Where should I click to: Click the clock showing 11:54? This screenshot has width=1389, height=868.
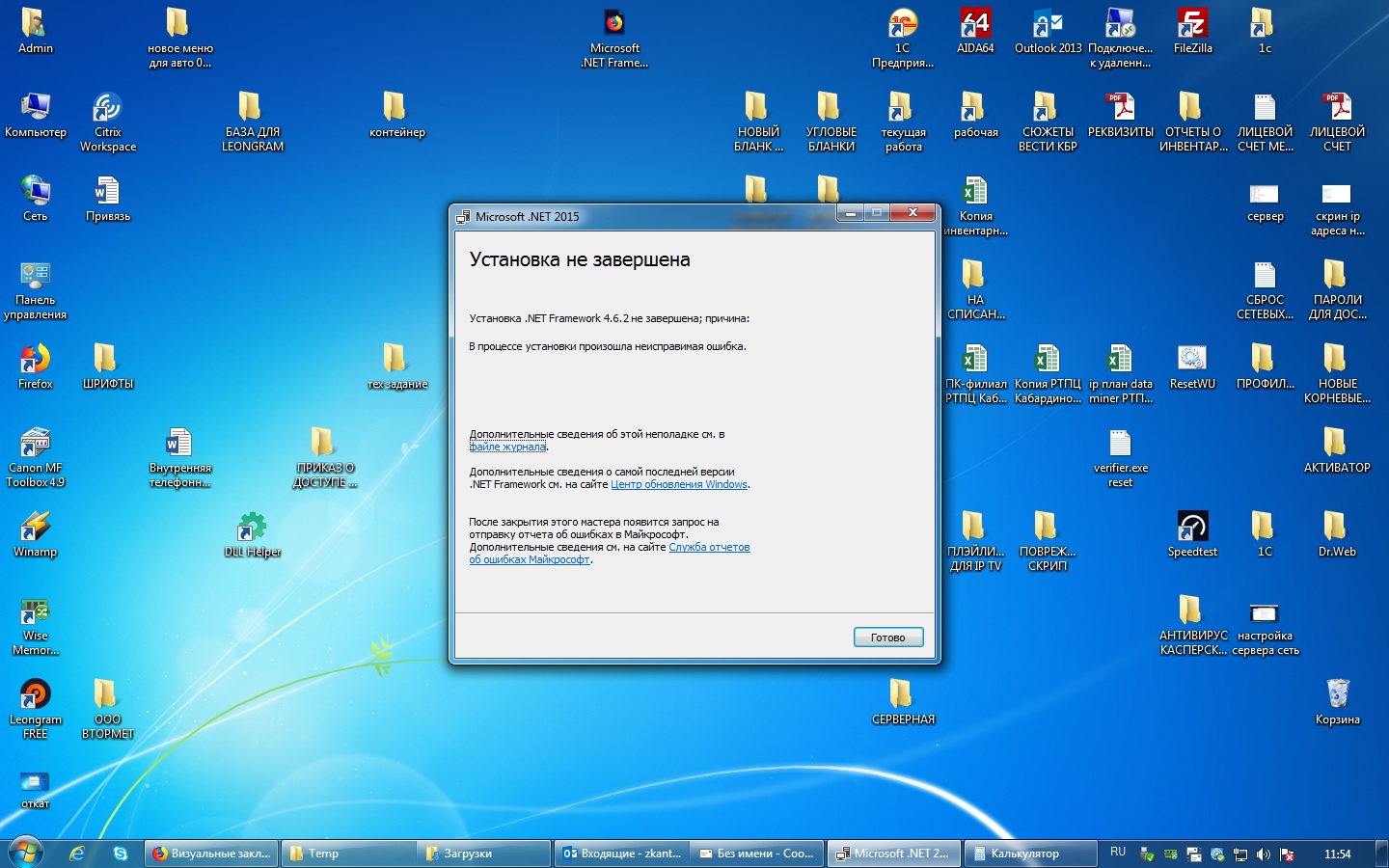coord(1337,854)
